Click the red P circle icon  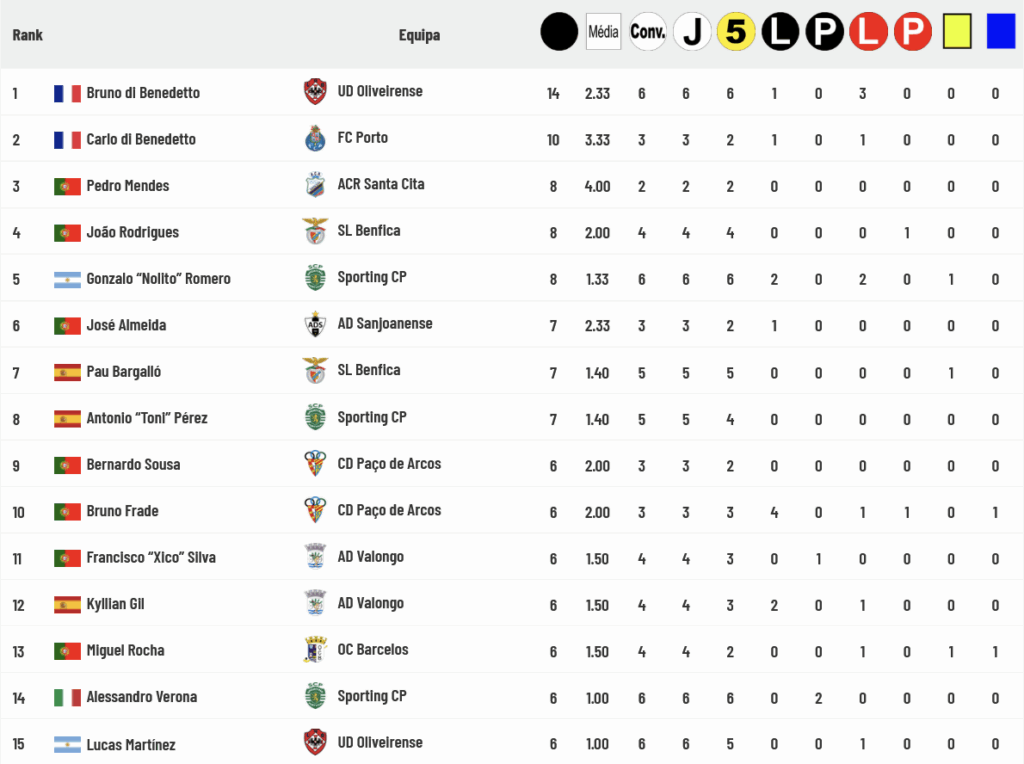point(913,31)
